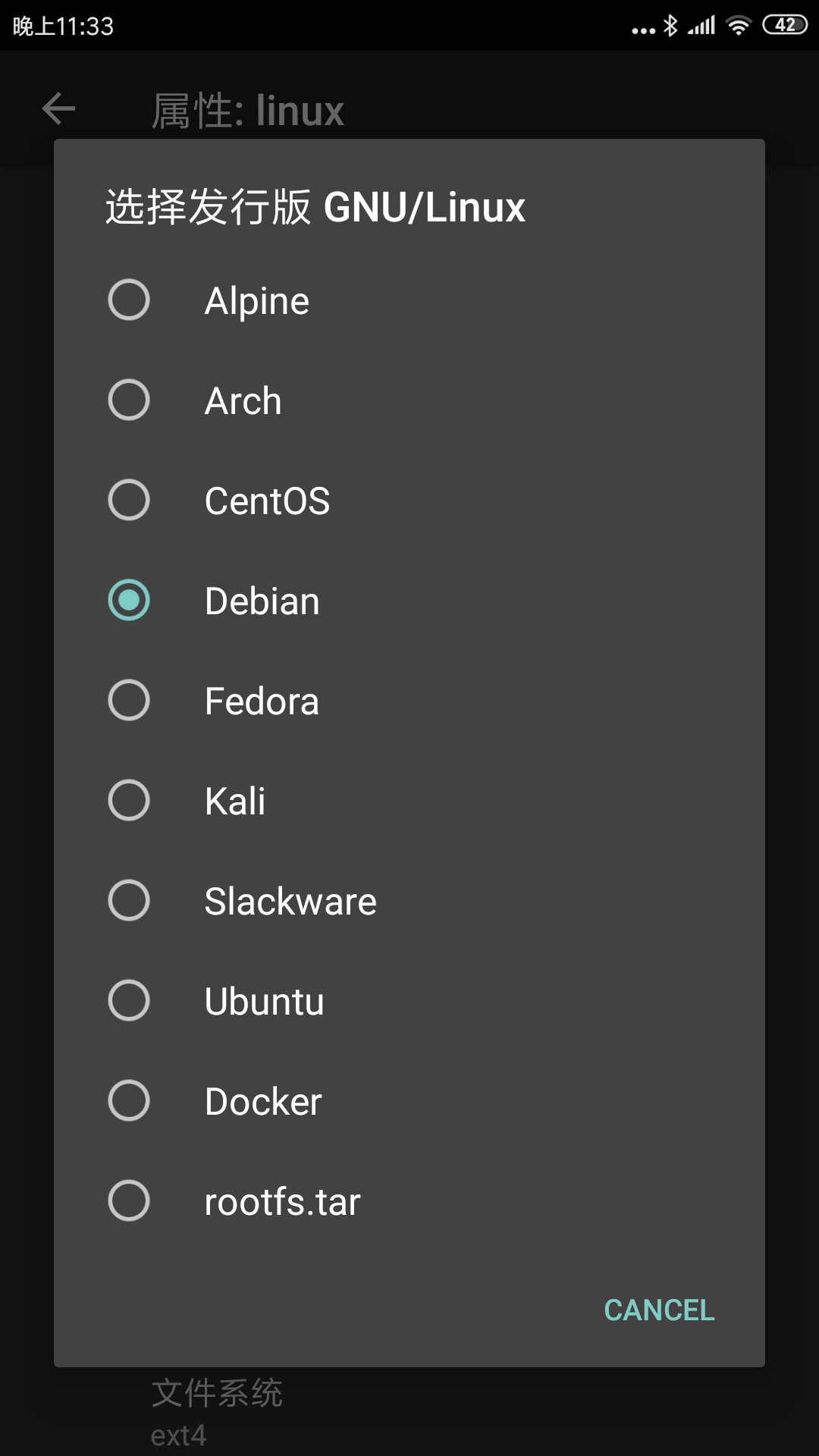Tap the Wi-Fi status icon
The width and height of the screenshot is (819, 1456).
[x=738, y=26]
